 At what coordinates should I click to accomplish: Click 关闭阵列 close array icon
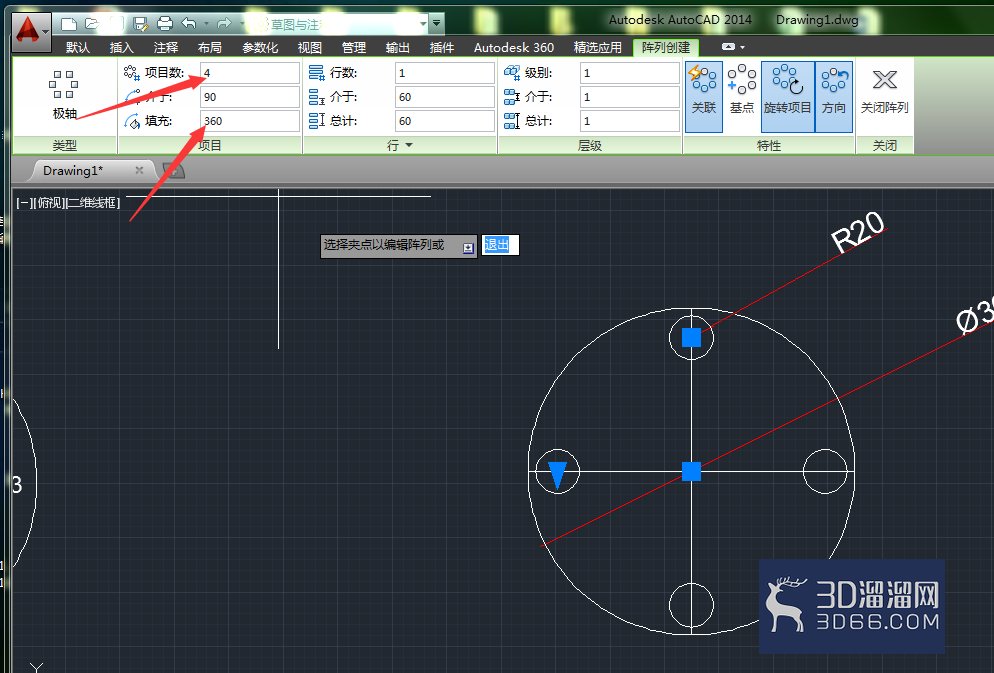(x=884, y=91)
